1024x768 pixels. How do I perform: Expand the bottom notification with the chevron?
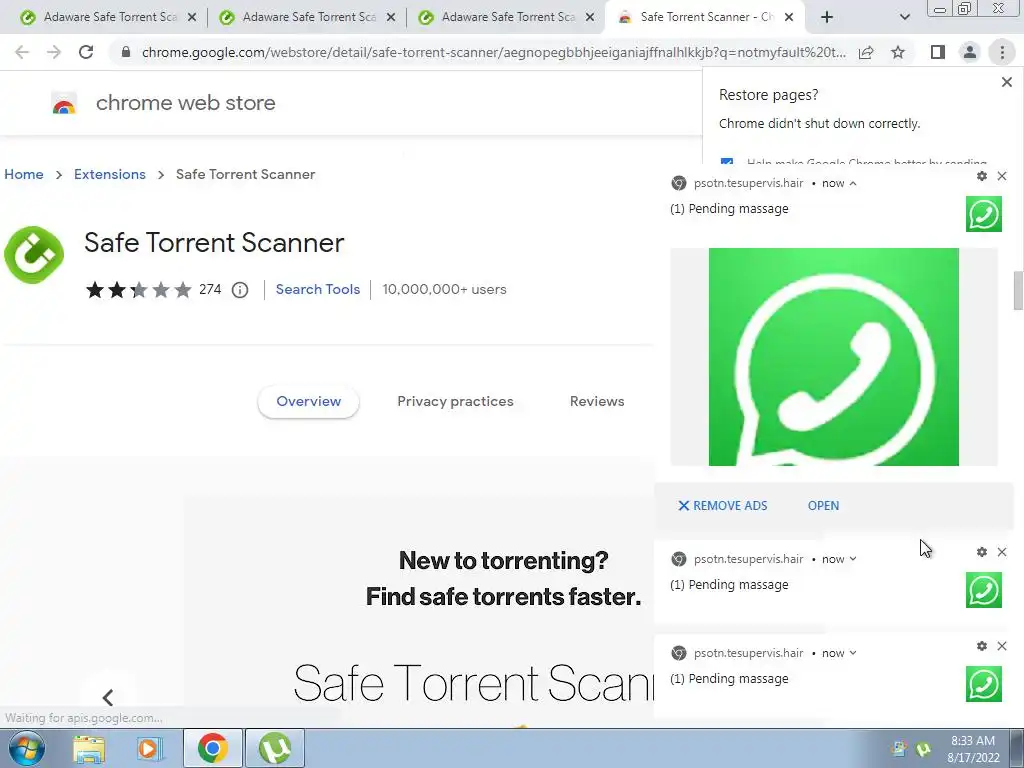[x=853, y=653]
